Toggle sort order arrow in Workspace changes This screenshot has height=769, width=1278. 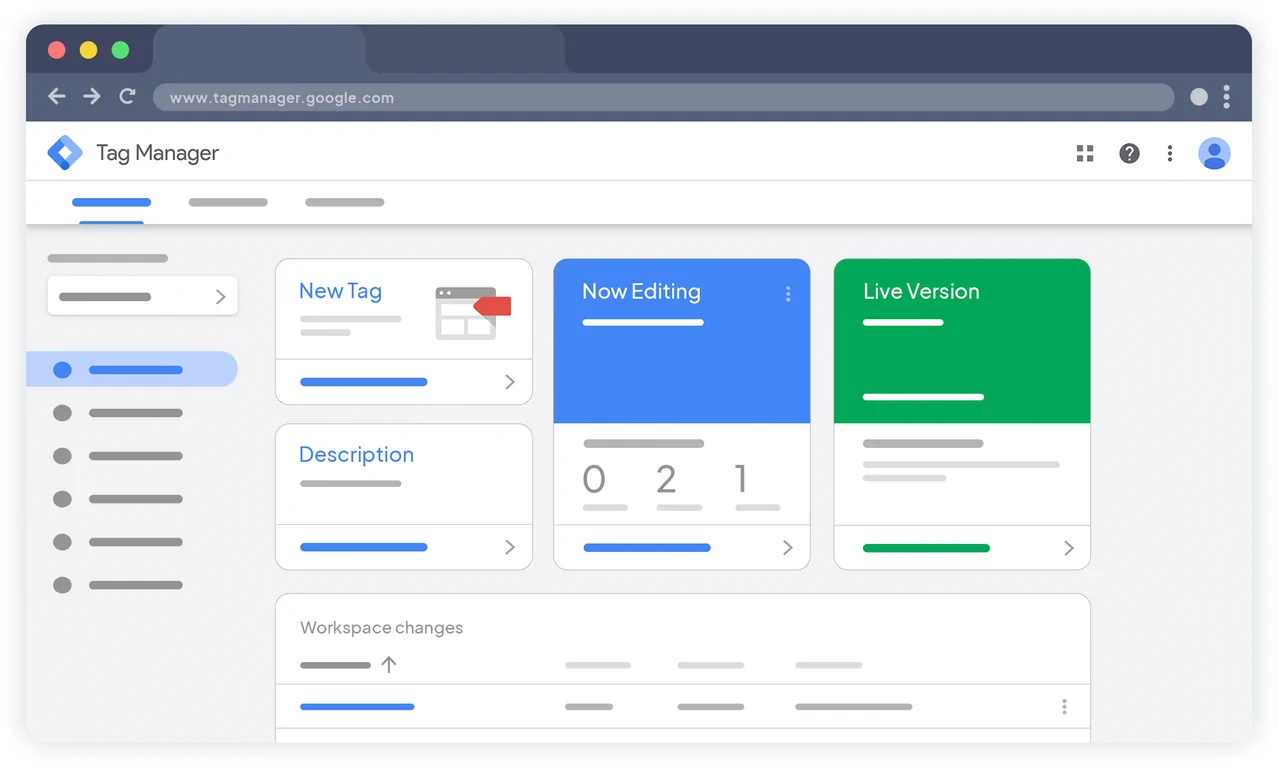pyautogui.click(x=389, y=664)
